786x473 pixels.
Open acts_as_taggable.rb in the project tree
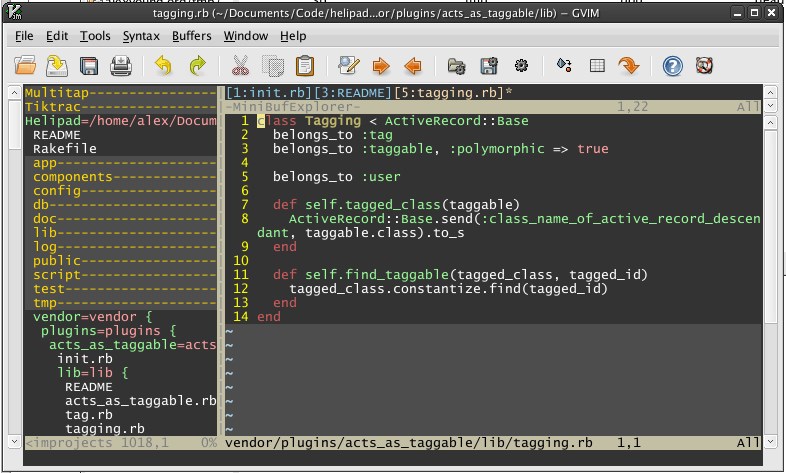pyautogui.click(x=140, y=401)
